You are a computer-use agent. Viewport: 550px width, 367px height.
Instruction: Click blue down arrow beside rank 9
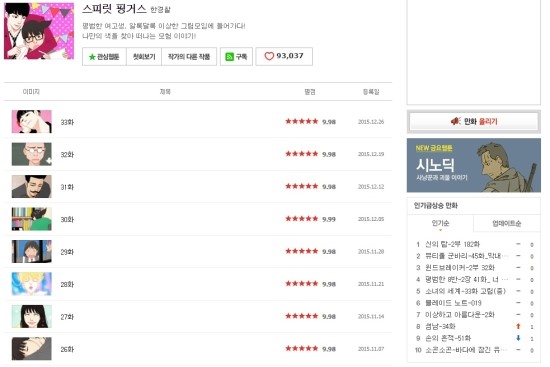coord(518,338)
